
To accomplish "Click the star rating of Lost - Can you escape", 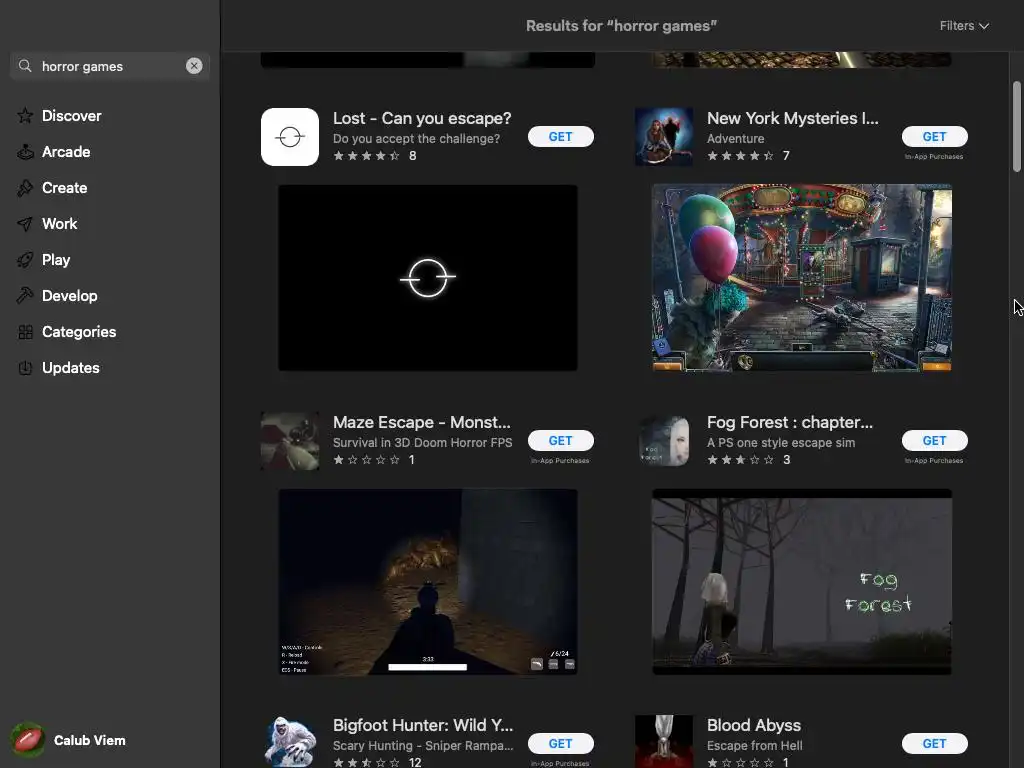I will click(366, 155).
